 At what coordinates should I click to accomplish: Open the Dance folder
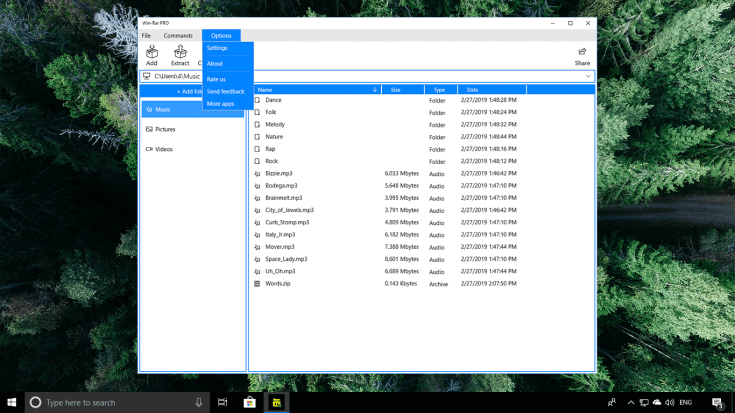pyautogui.click(x=273, y=100)
